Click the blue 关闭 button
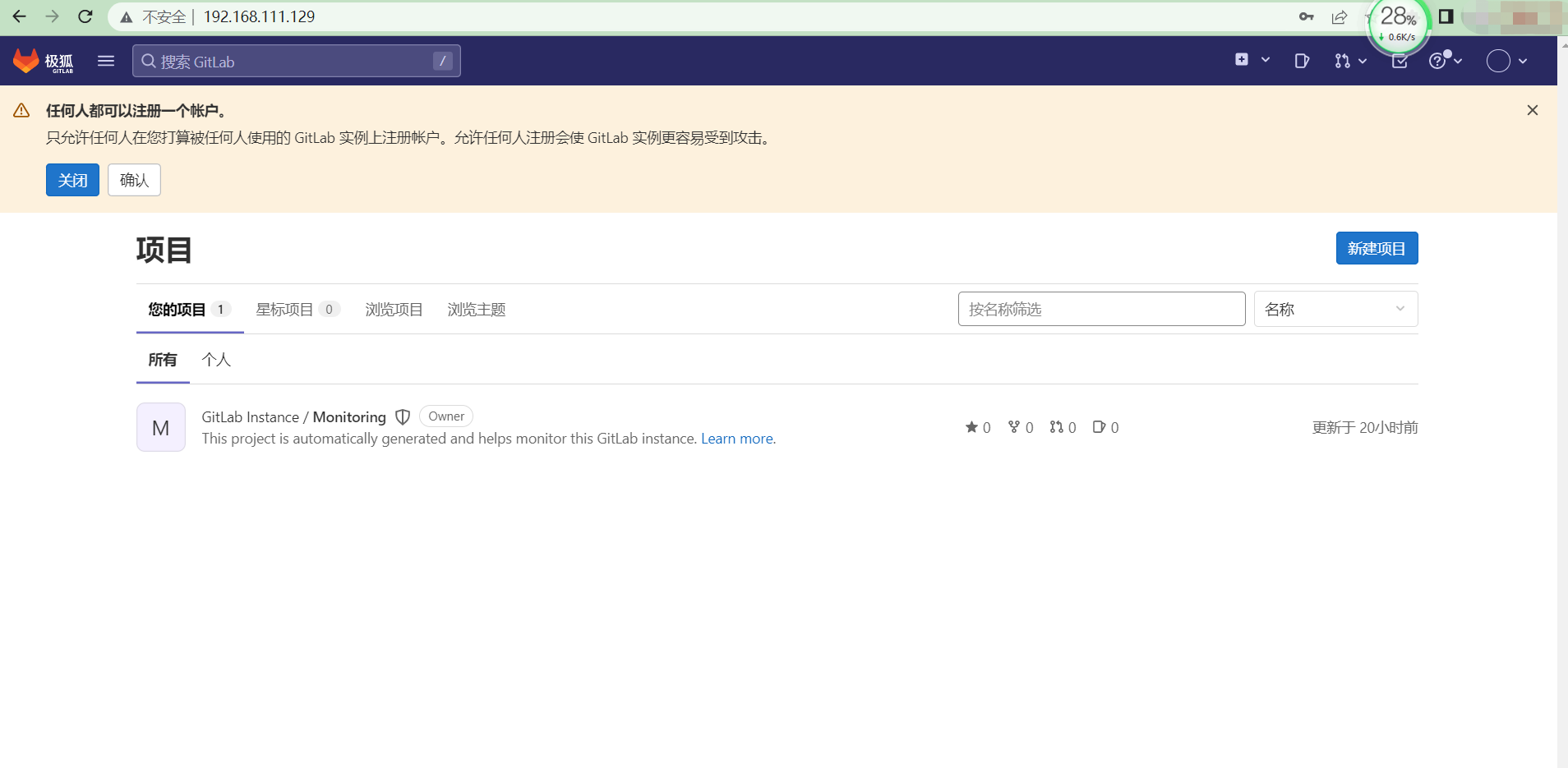This screenshot has width=1568, height=768. (72, 180)
